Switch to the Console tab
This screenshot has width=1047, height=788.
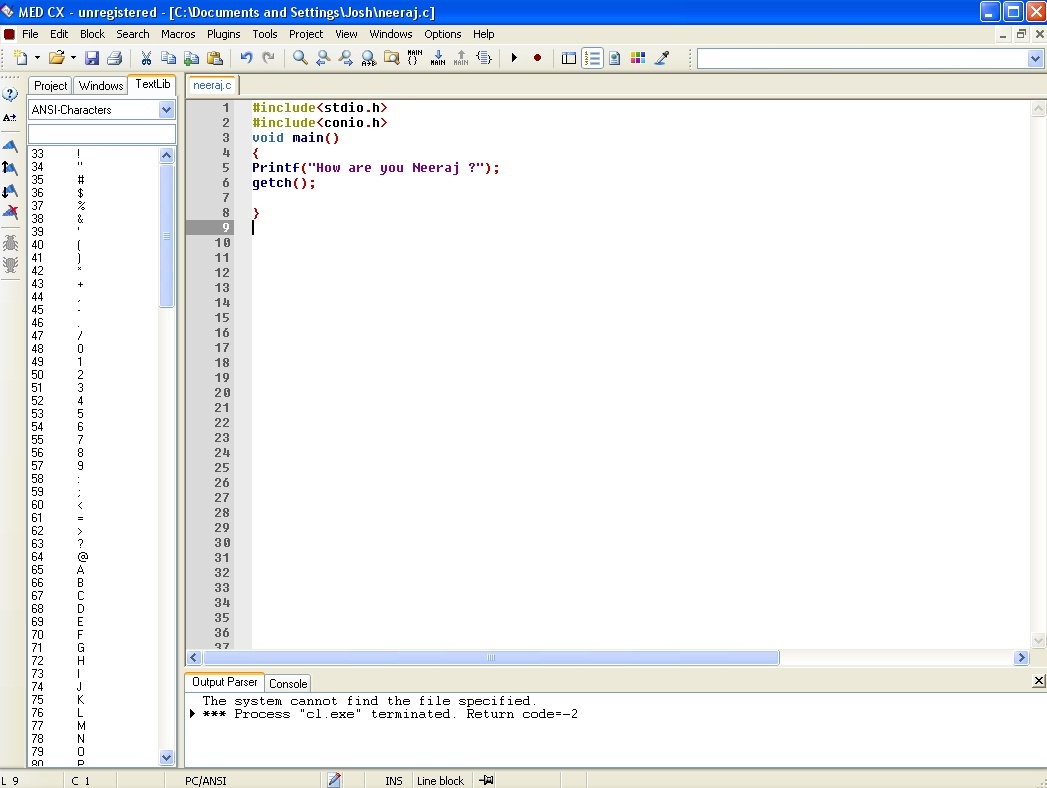click(288, 683)
